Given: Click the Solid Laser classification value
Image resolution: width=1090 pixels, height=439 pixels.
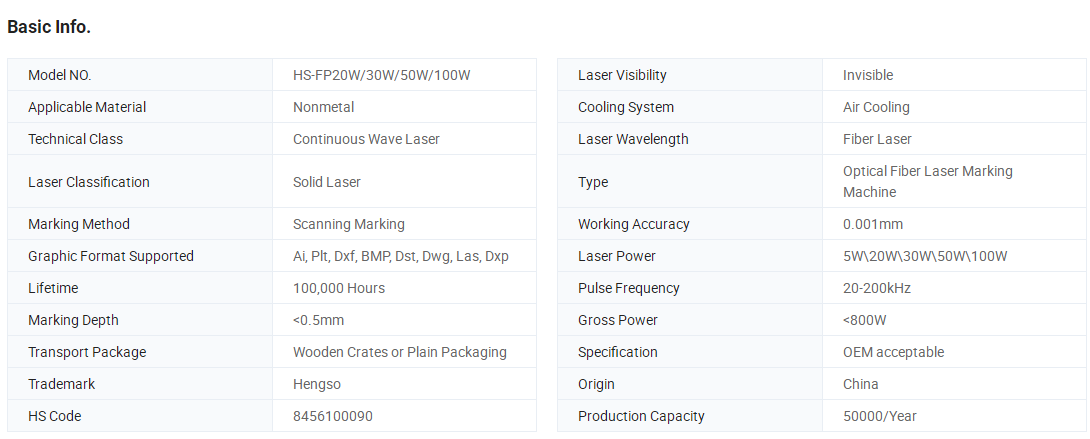Looking at the screenshot, I should pyautogui.click(x=327, y=182).
